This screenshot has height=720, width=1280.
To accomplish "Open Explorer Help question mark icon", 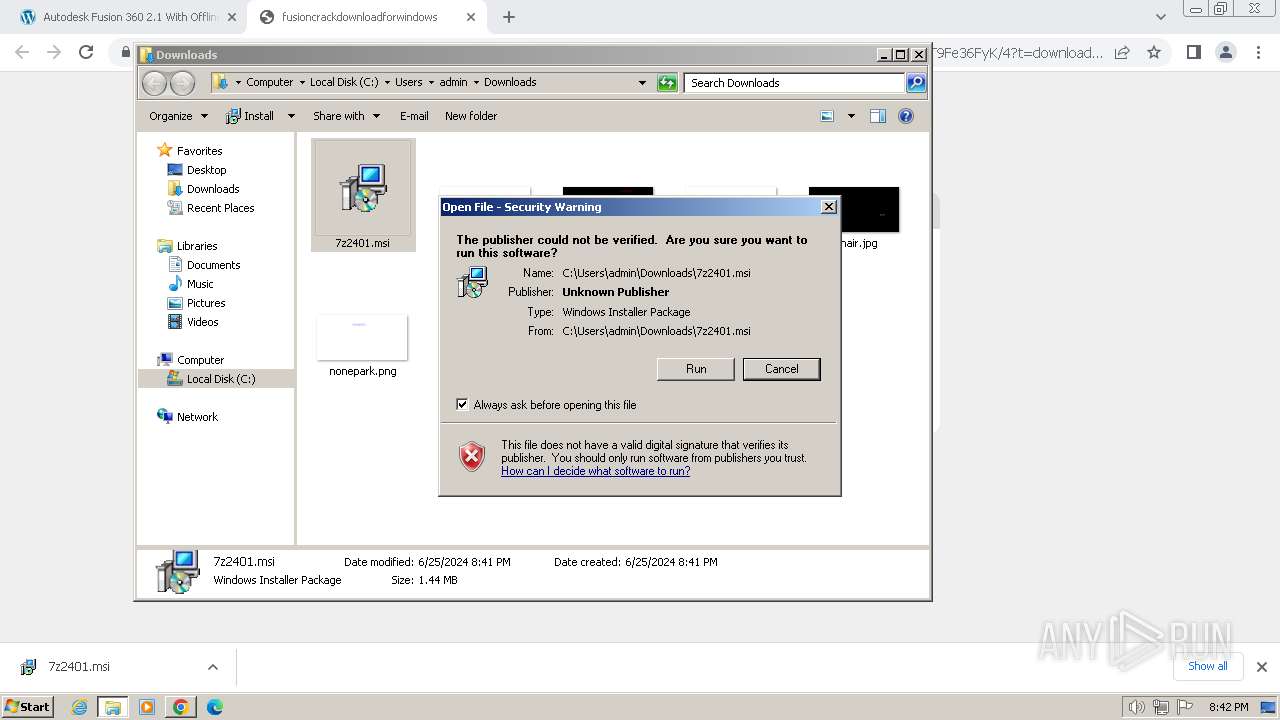I will pyautogui.click(x=906, y=116).
